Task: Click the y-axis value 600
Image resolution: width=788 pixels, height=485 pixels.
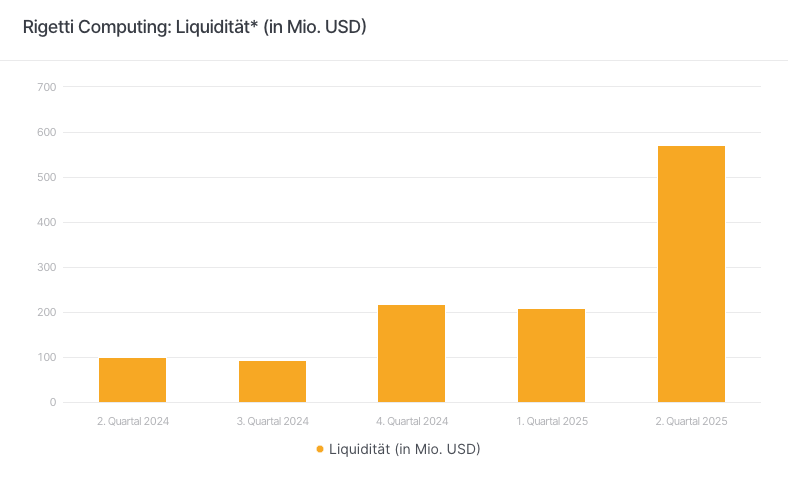Action: click(x=46, y=132)
